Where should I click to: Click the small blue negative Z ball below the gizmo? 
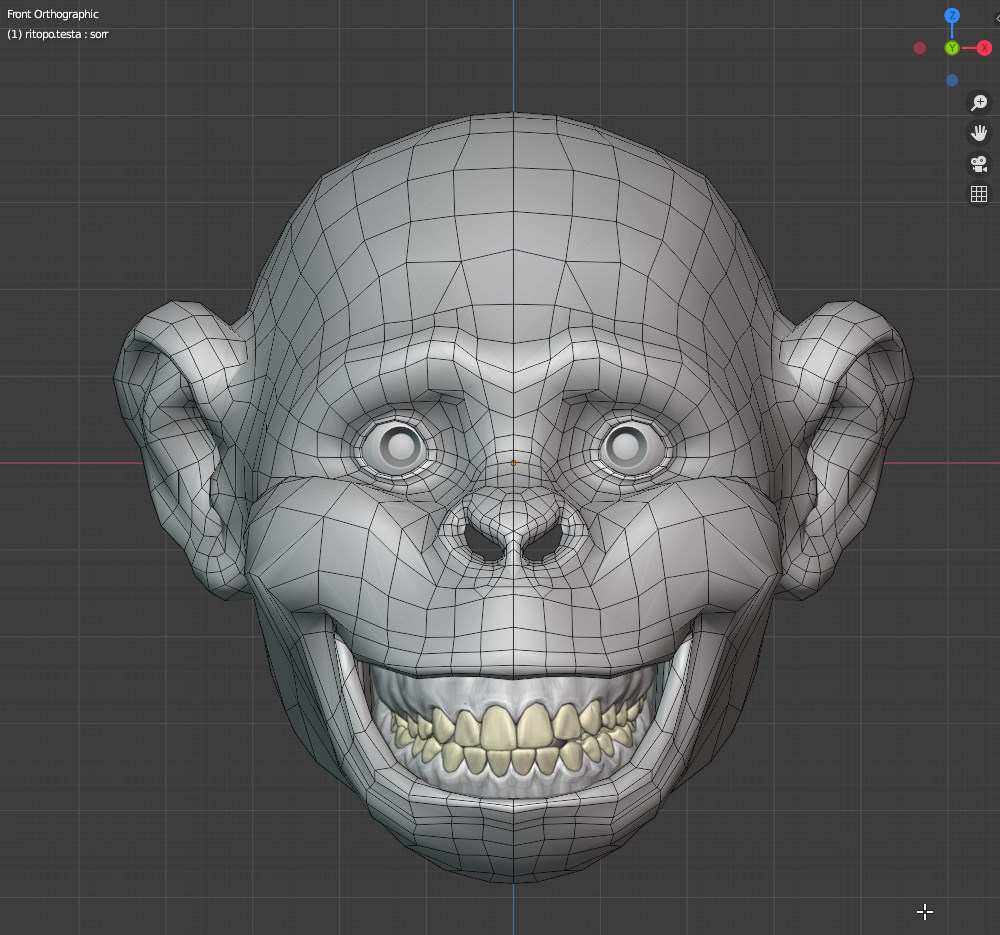click(x=951, y=80)
